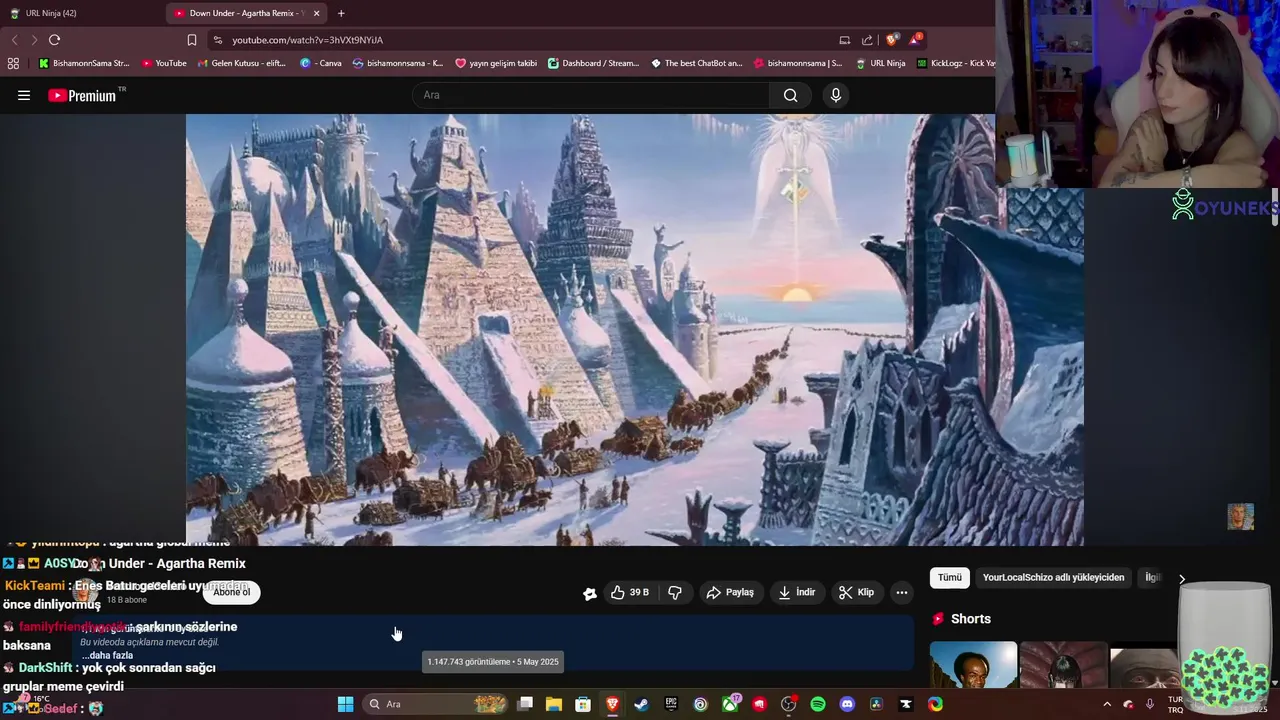Screen dimensions: 1280x720
Task: Click the sparkle Ask icon beside the like button
Action: (x=590, y=593)
